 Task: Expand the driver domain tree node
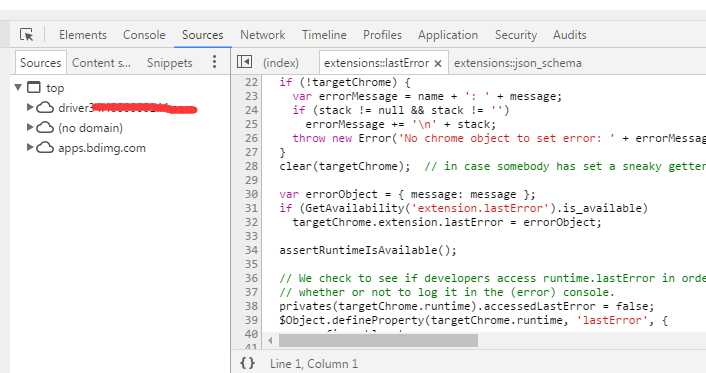coord(30,107)
